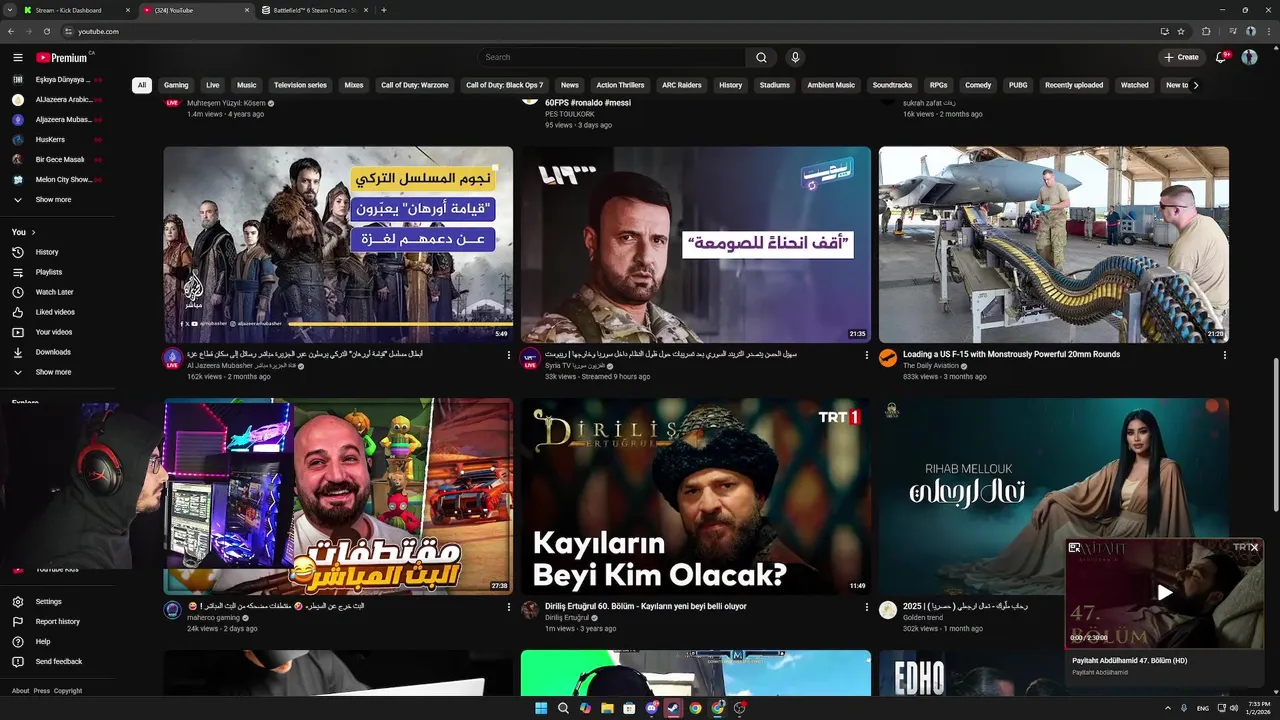This screenshot has height=720, width=1280.
Task: Select the ARC Raiders filter chip
Action: [x=681, y=85]
